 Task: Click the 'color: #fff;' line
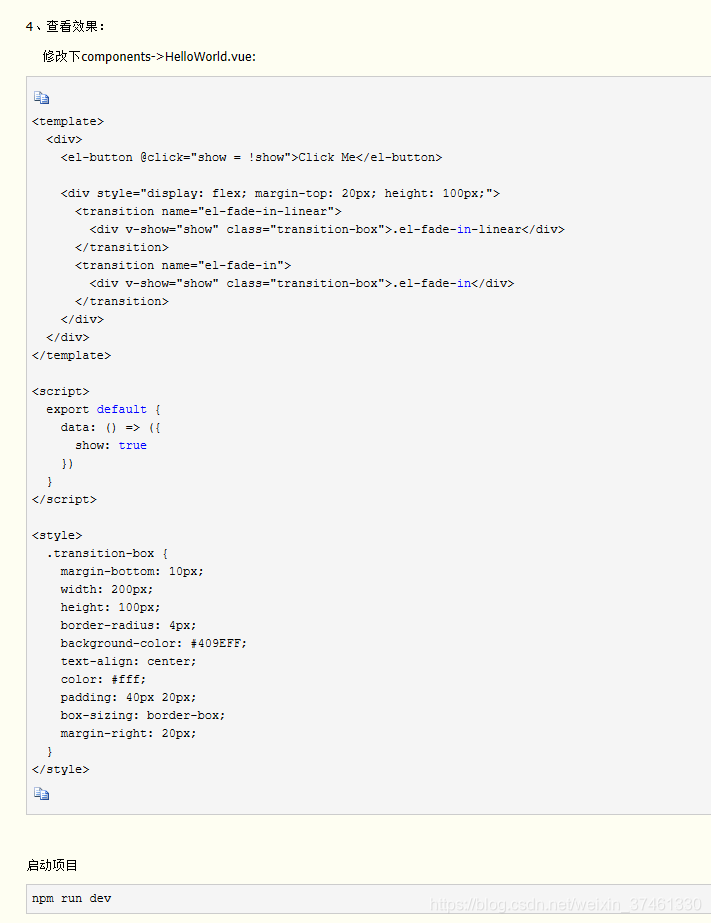pyautogui.click(x=103, y=679)
